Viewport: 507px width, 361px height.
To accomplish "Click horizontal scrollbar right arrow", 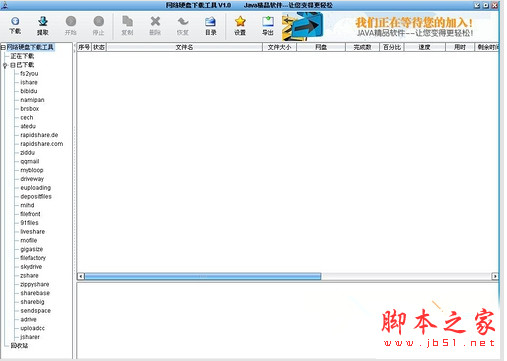I will click(495, 276).
